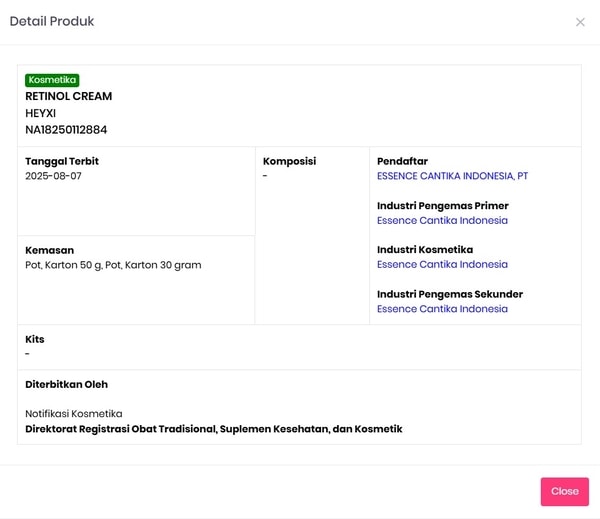Open the Industri Kosmetika company link
The image size is (600, 519).
click(x=442, y=265)
